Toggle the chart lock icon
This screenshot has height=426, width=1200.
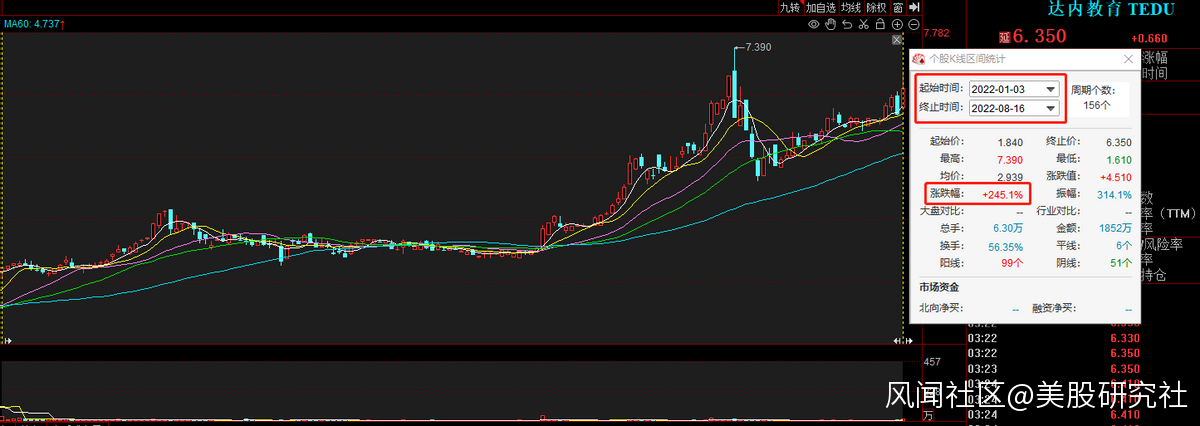[x=880, y=24]
